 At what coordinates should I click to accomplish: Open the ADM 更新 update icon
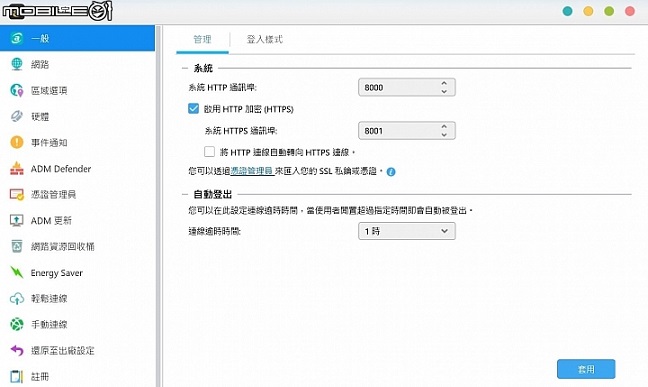tap(17, 220)
